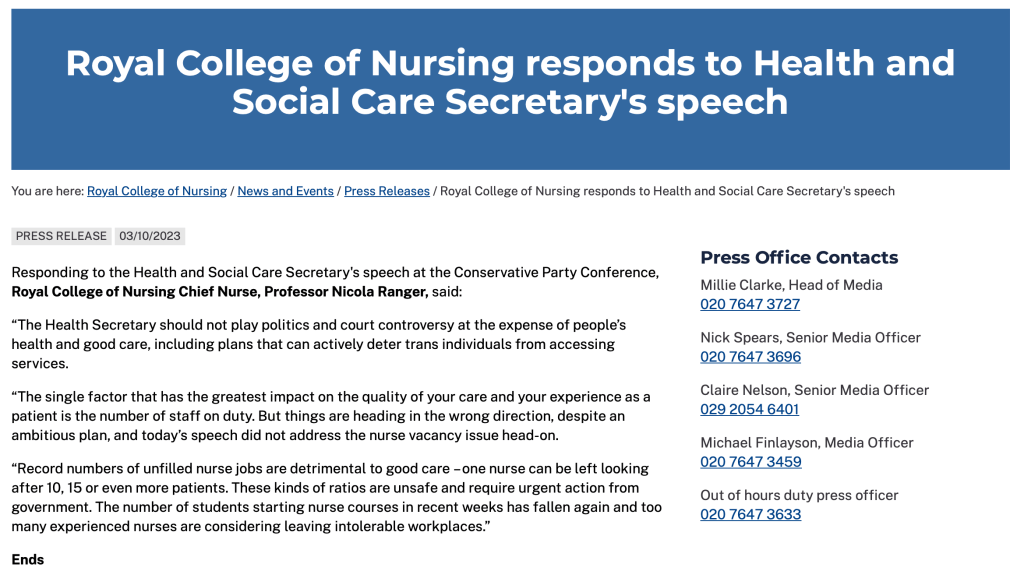Click the 'Out of hours duty press officer' label
The width and height of the screenshot is (1024, 571).
coord(799,495)
